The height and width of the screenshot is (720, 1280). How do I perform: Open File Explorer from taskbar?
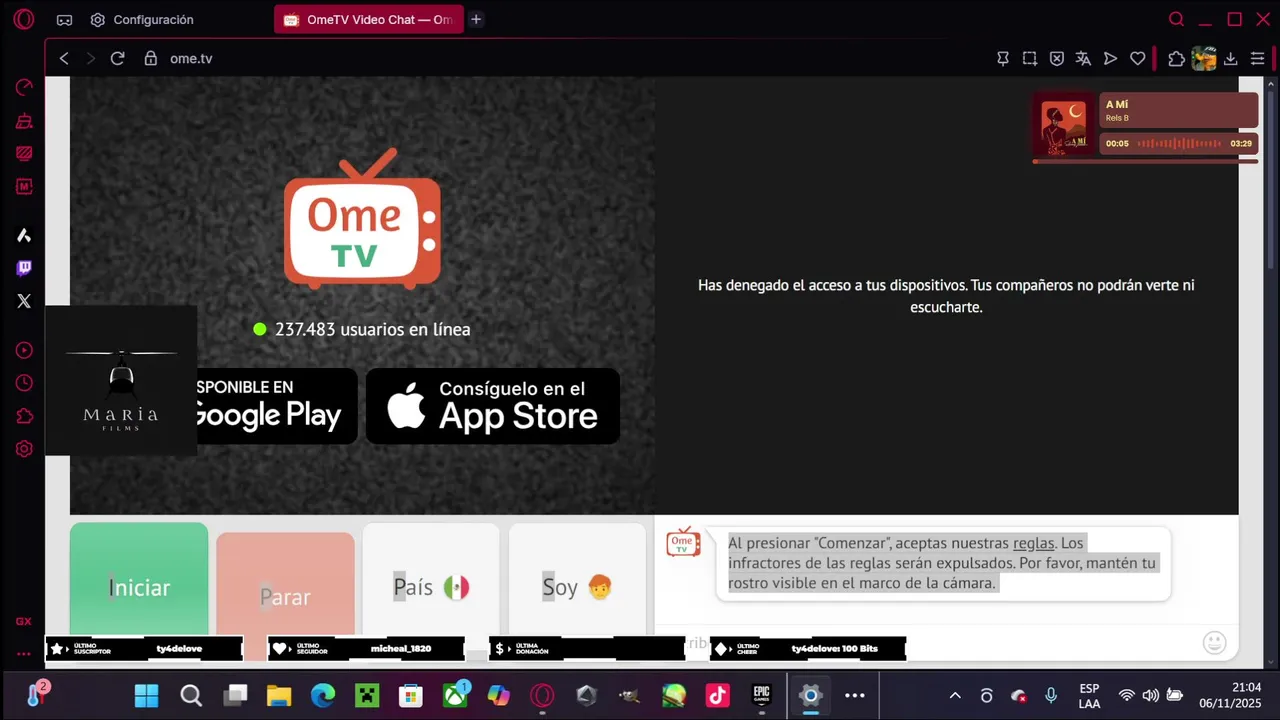click(278, 695)
